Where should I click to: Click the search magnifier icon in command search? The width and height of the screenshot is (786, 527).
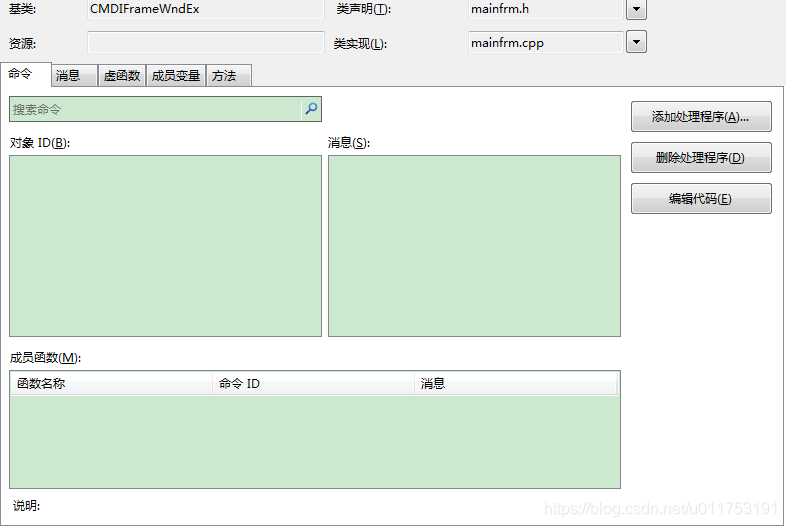311,109
